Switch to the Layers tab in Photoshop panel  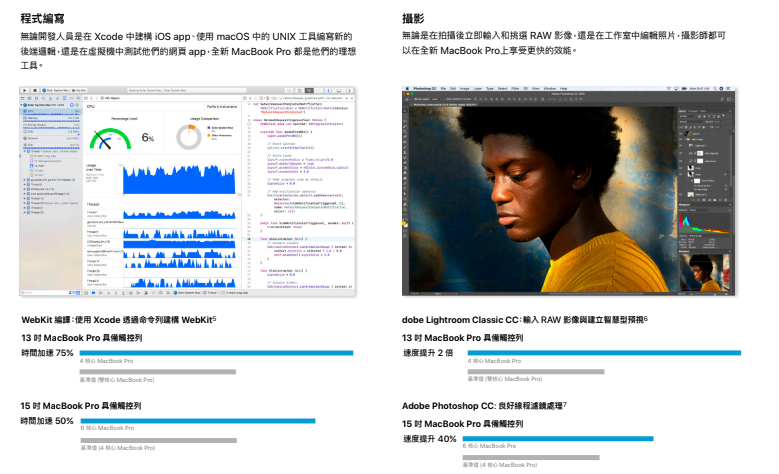[682, 111]
